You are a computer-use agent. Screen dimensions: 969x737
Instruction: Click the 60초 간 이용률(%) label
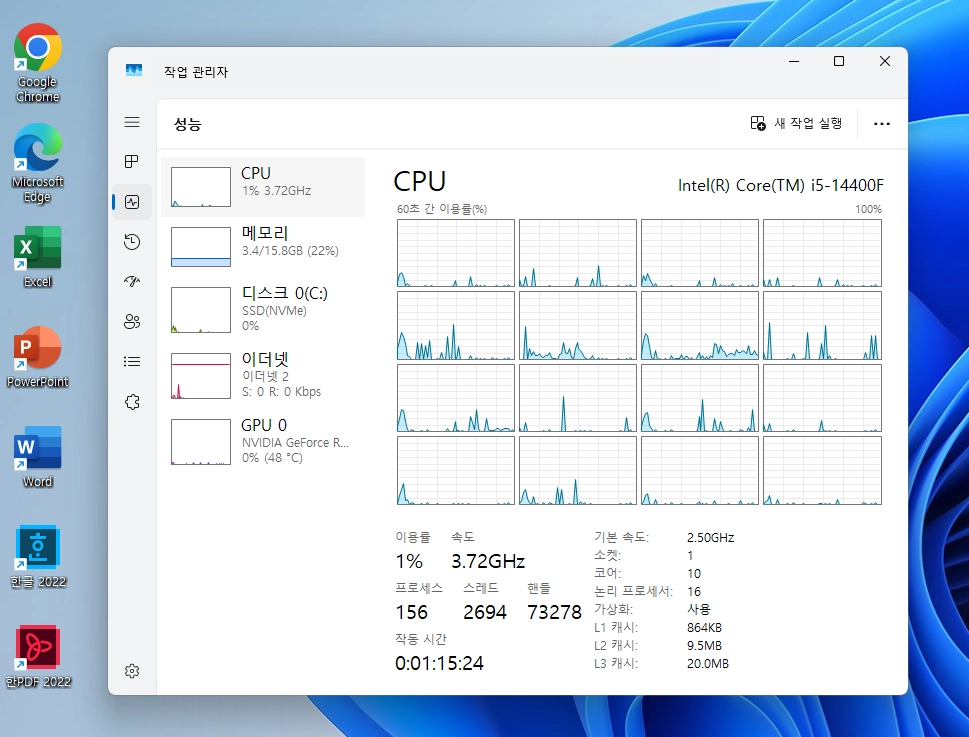click(x=442, y=209)
